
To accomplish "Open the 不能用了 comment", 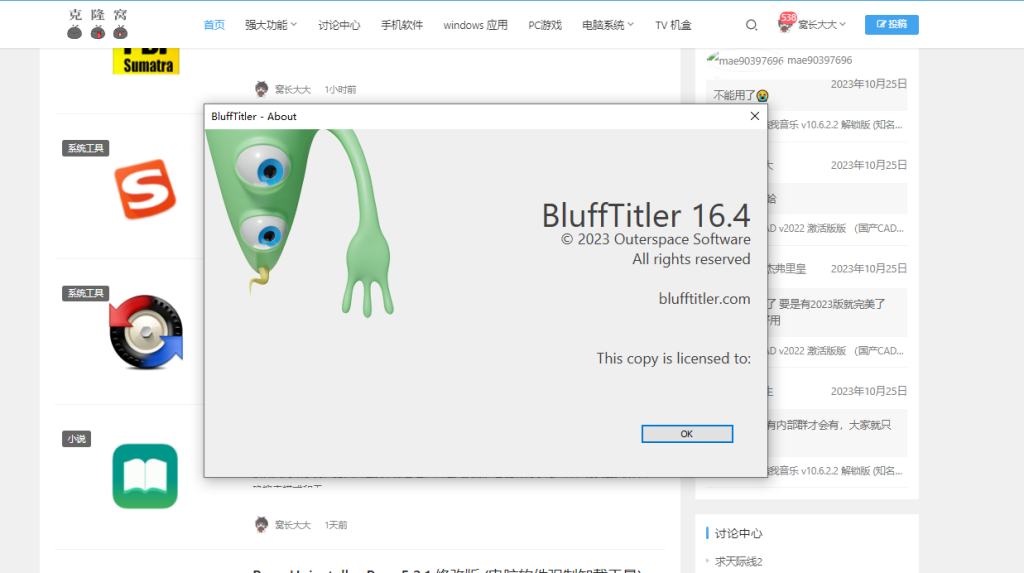I will point(741,95).
